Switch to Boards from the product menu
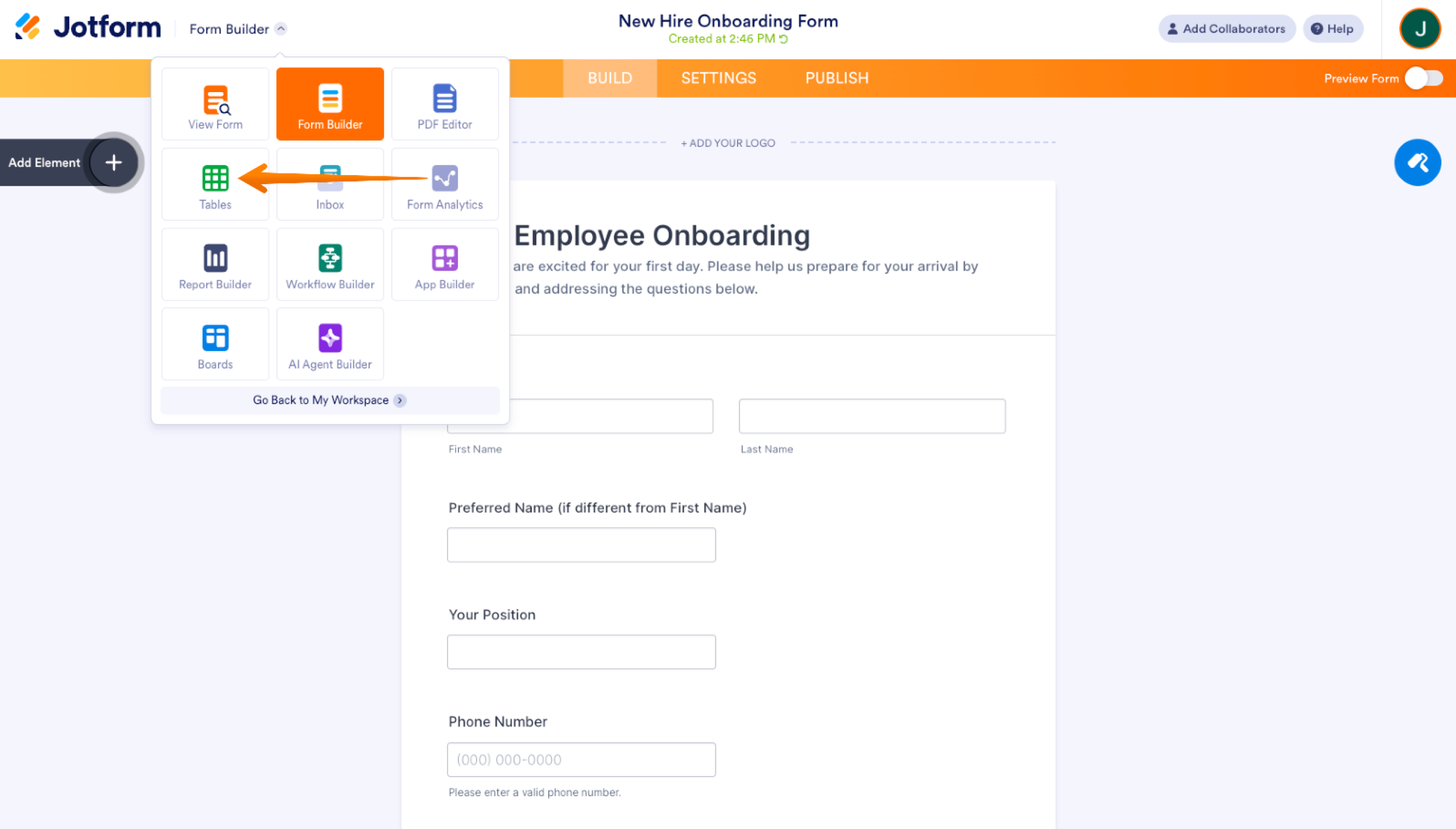 (x=215, y=343)
